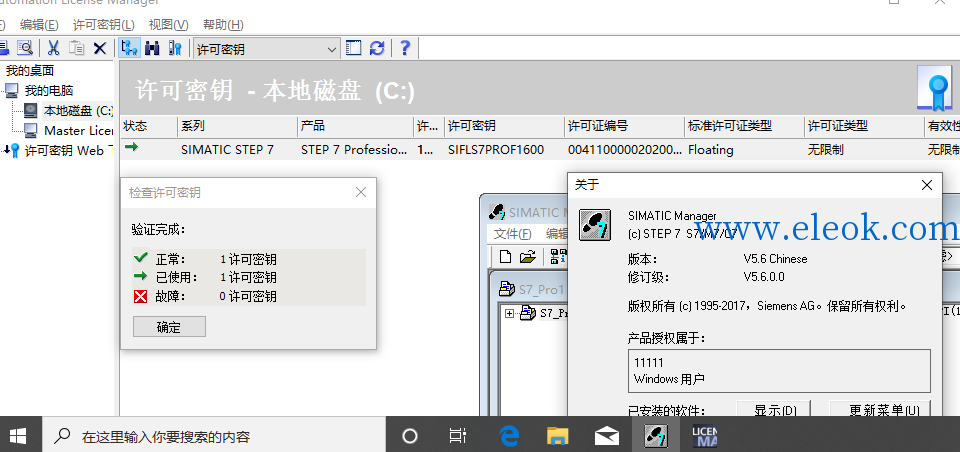Launch Microsoft Edge from the taskbar
Screen dimensions: 960x452
click(509, 436)
